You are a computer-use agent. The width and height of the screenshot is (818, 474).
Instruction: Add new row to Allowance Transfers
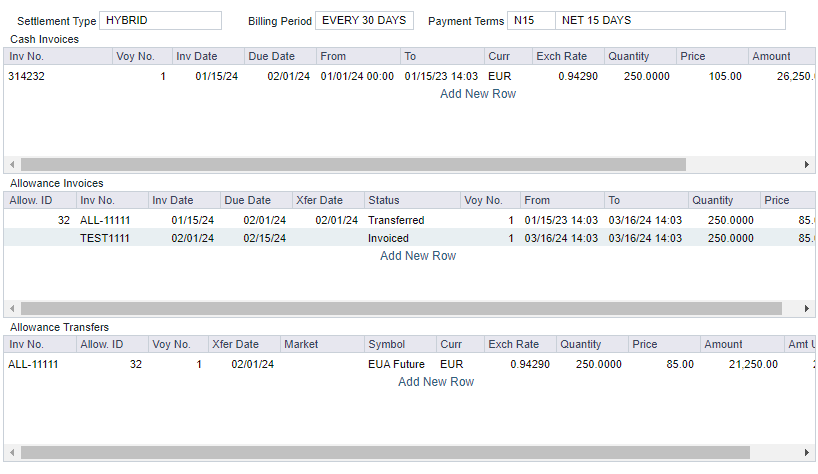click(436, 382)
